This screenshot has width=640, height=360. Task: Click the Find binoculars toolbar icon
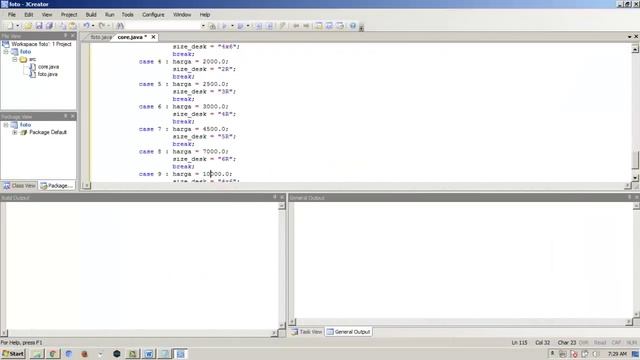[120, 26]
